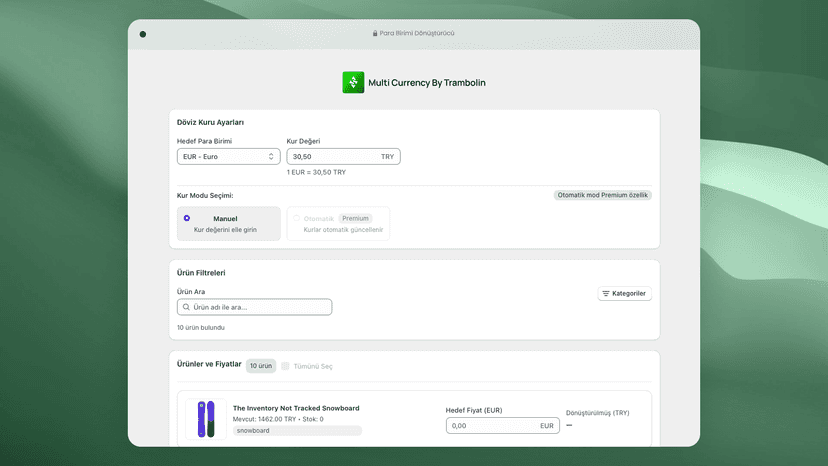
Task: Click the Otomatik mod Premium özellik badge
Action: 603,195
